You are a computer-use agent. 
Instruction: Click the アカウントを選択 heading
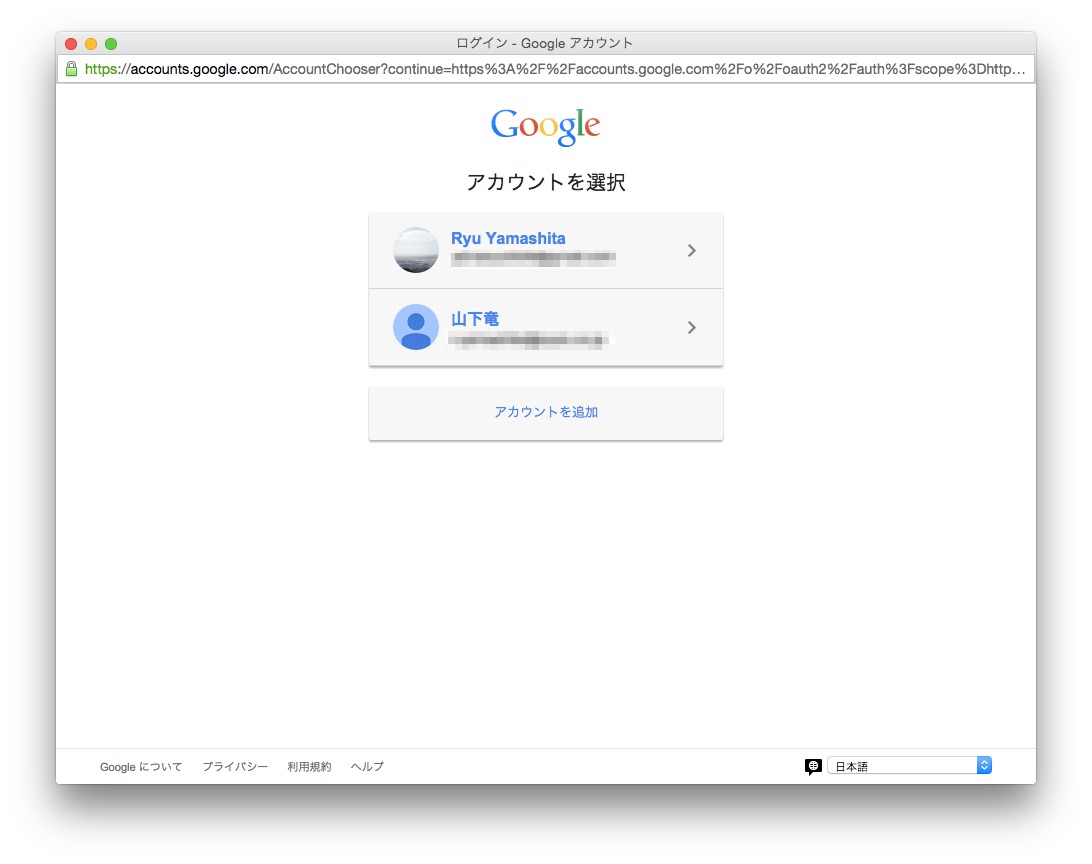(x=546, y=182)
